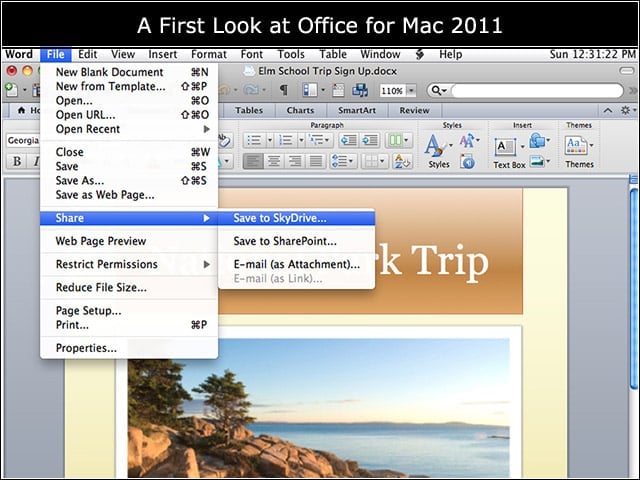Click Save as Web Page...
Image resolution: width=640 pixels, height=480 pixels.
point(129,195)
